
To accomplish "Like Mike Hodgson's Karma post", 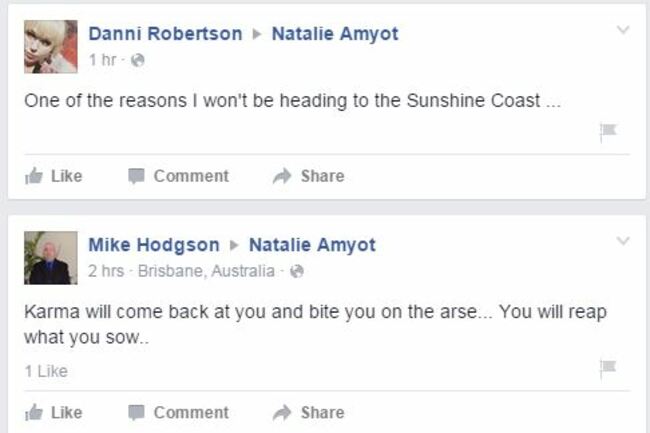I will [53, 412].
